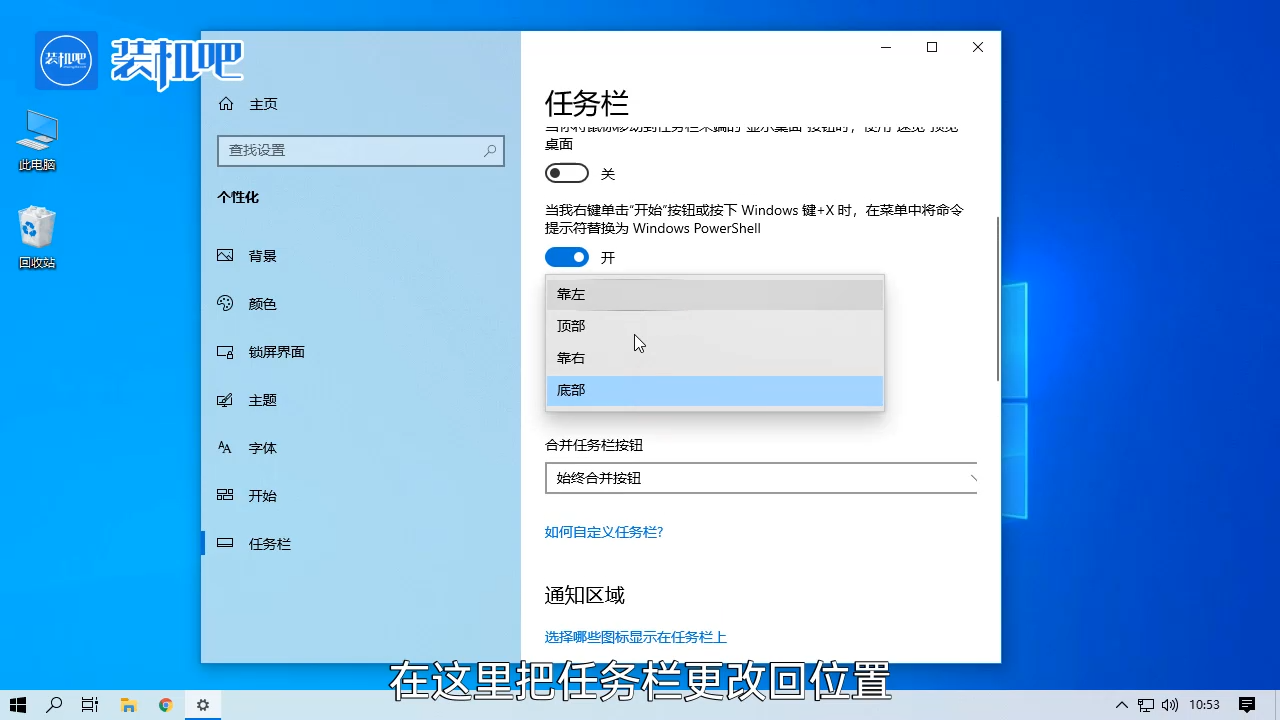Open 选择哪些图标显示在任务栏上
This screenshot has width=1280, height=720.
click(x=635, y=637)
